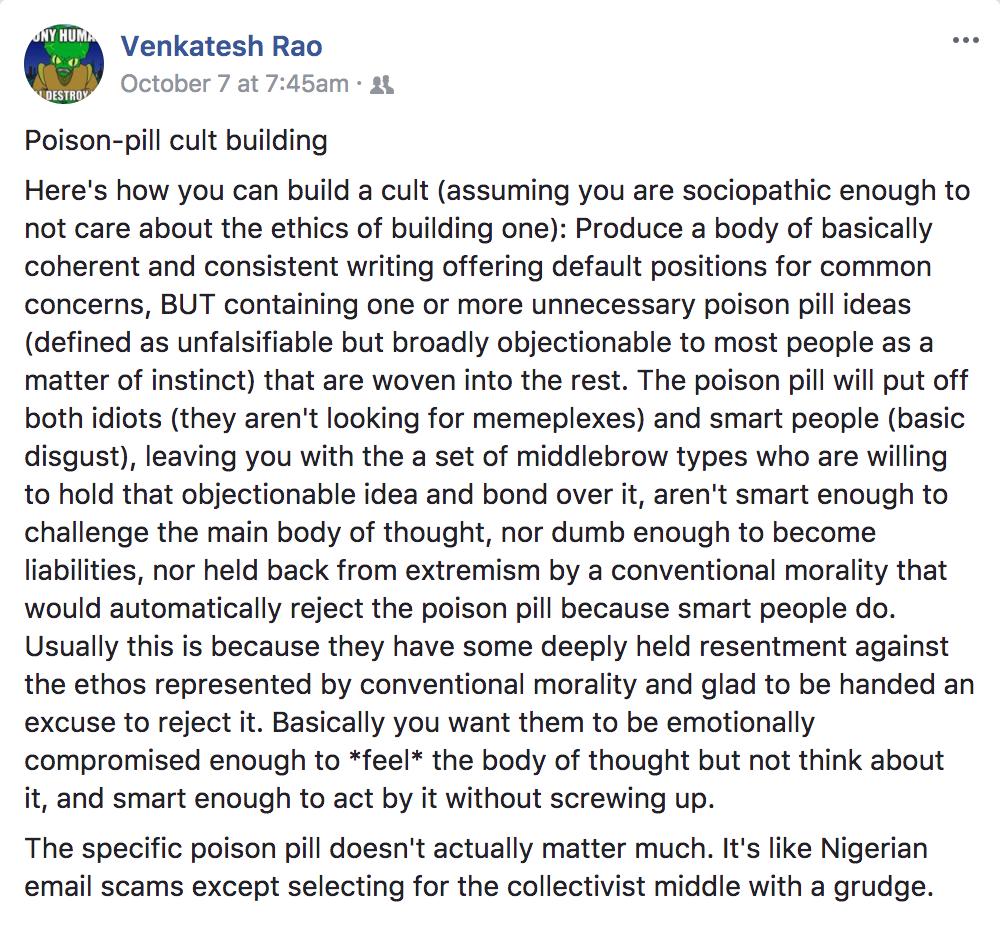This screenshot has height=938, width=1000.
Task: Click the capitalized word BUT in post
Action: pyautogui.click(x=188, y=305)
